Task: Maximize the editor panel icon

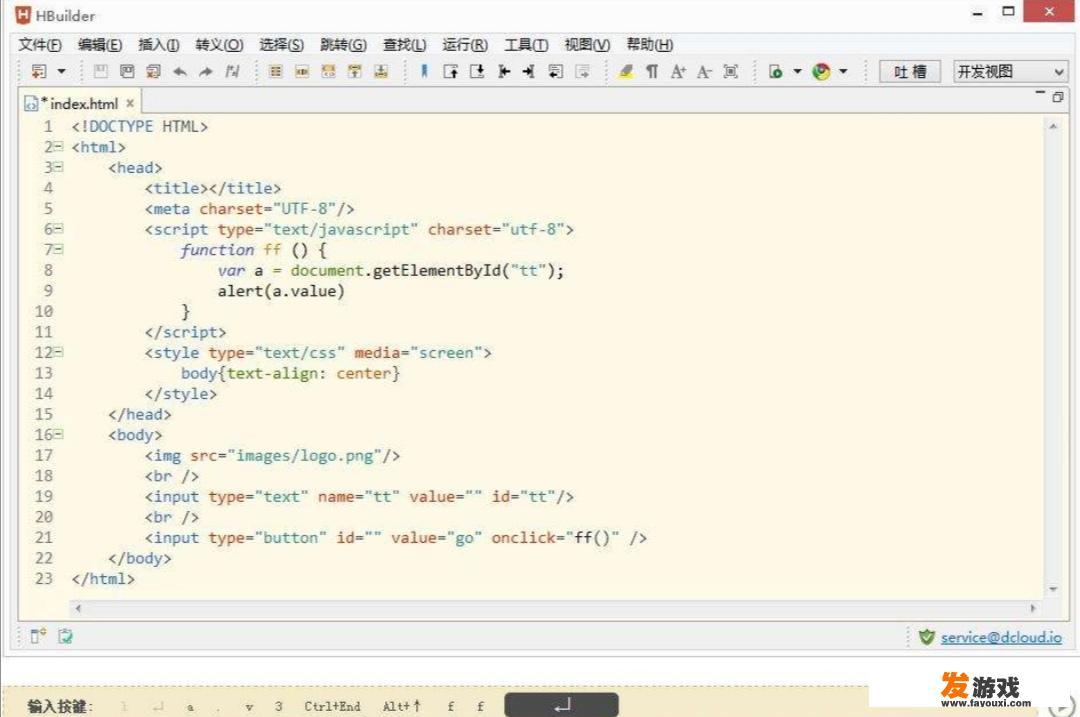Action: click(1058, 97)
